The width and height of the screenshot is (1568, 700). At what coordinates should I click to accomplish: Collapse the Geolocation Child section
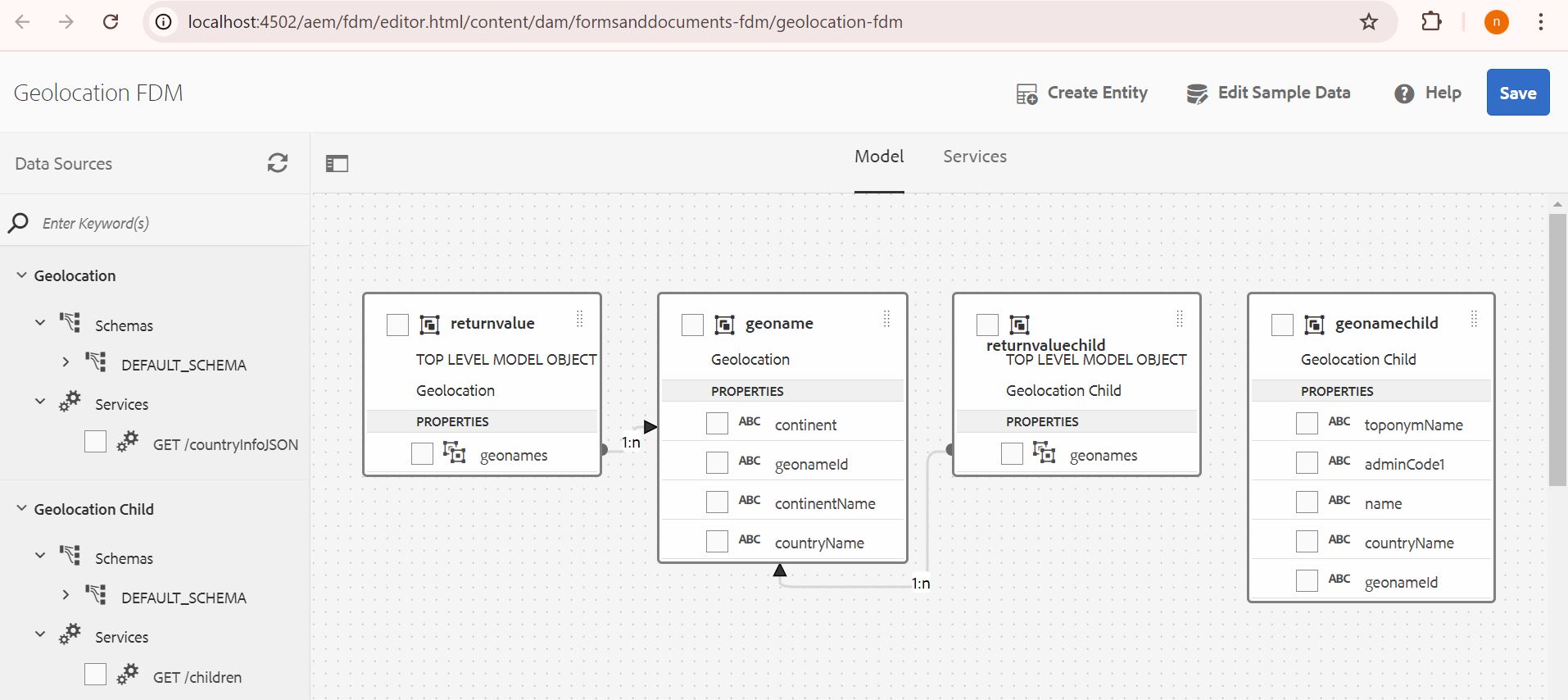coord(22,508)
